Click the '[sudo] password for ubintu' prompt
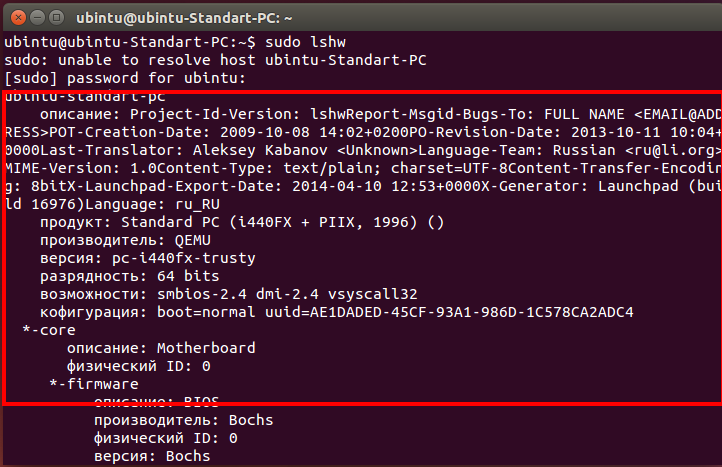 coord(125,78)
